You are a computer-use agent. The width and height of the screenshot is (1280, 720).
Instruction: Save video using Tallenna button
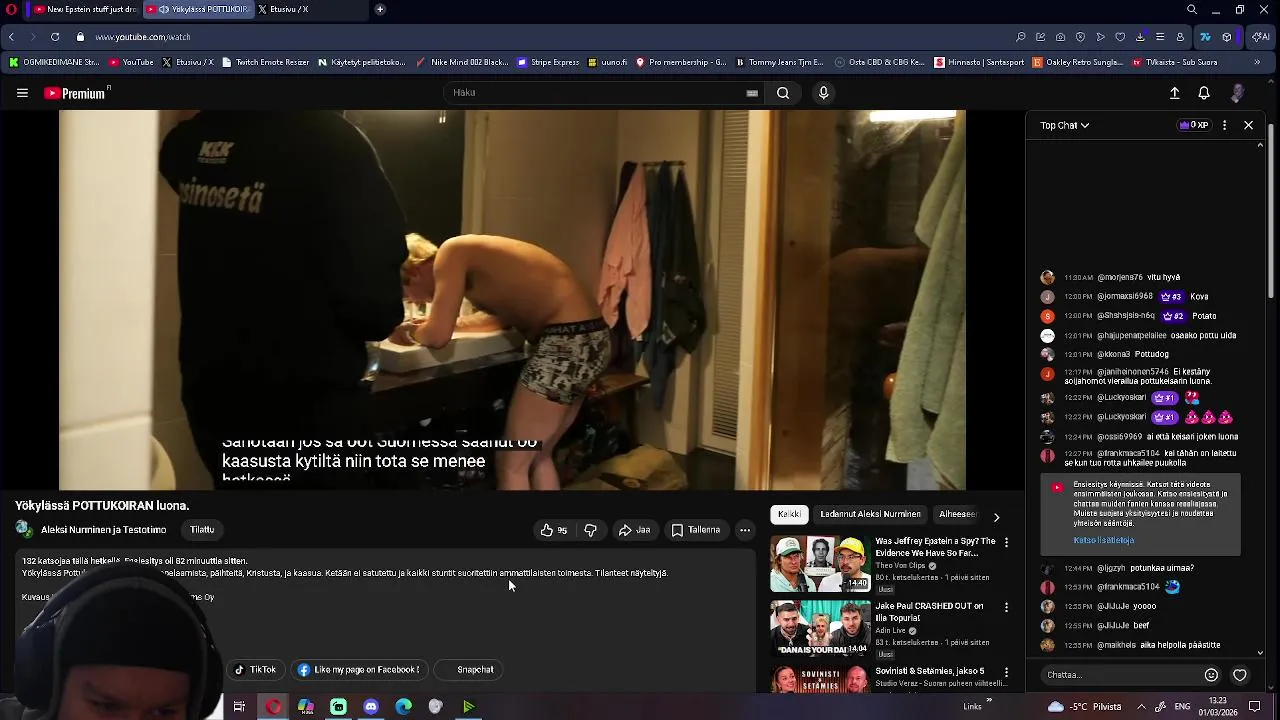click(696, 530)
